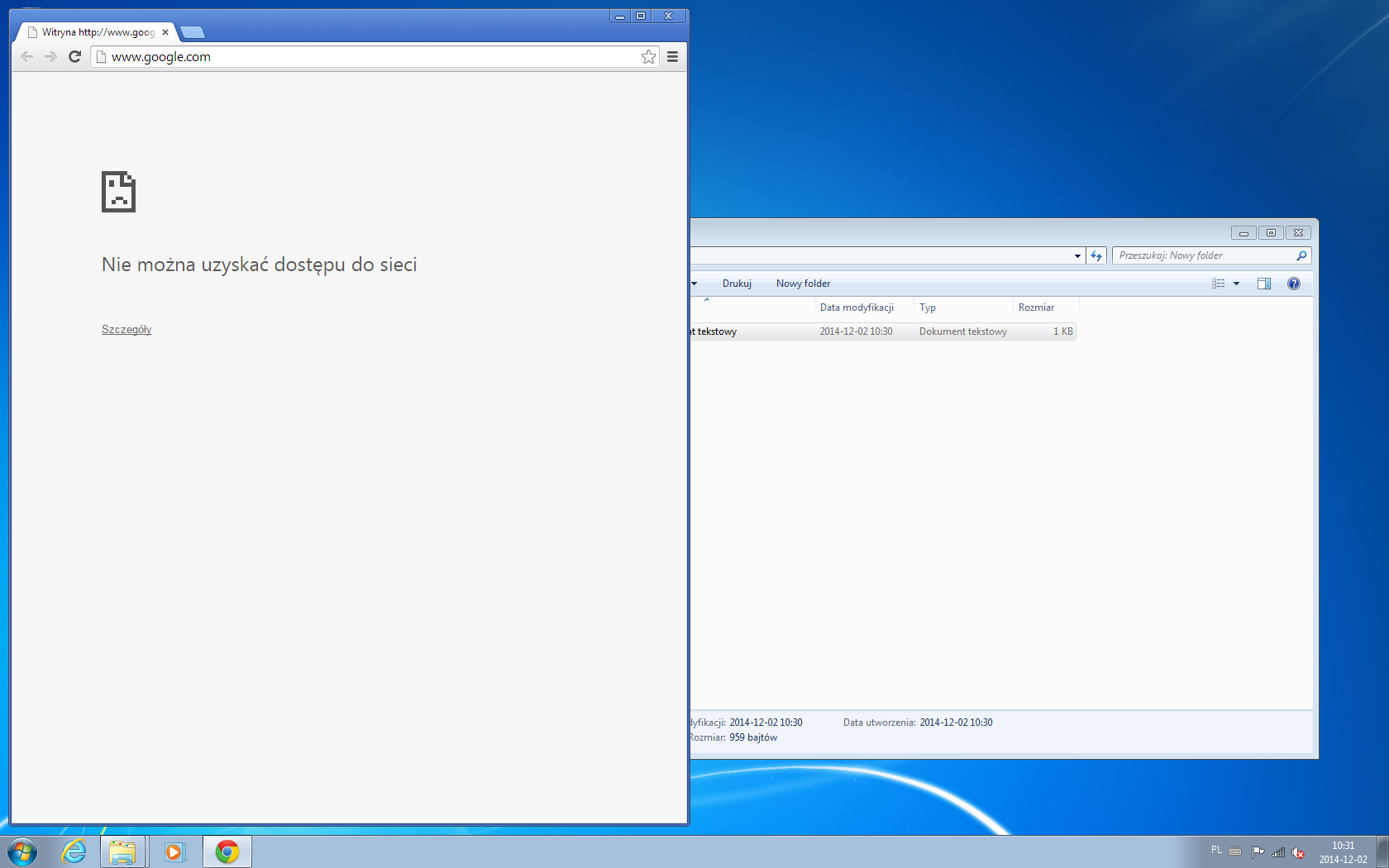Viewport: 1389px width, 868px height.
Task: Close the Witryna http://www.goog tab
Action: [x=165, y=32]
